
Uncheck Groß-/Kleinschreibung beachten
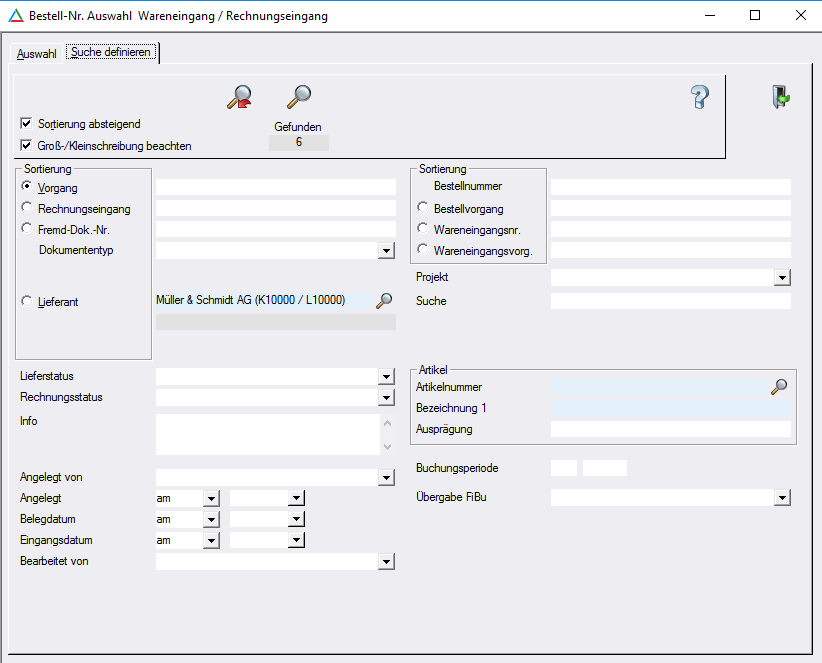pyautogui.click(x=26, y=145)
